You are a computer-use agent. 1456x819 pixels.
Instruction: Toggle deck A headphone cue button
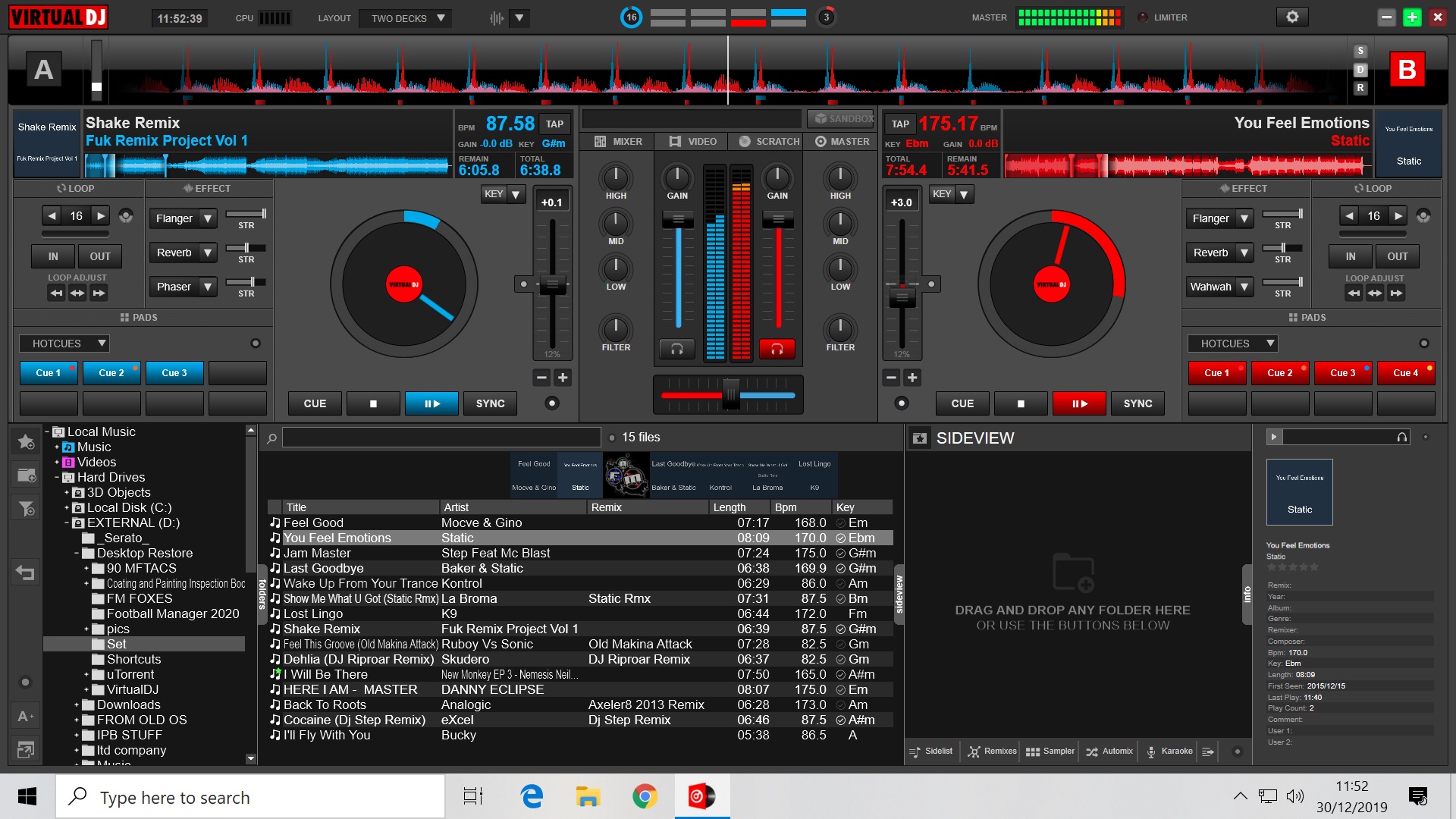(x=676, y=349)
